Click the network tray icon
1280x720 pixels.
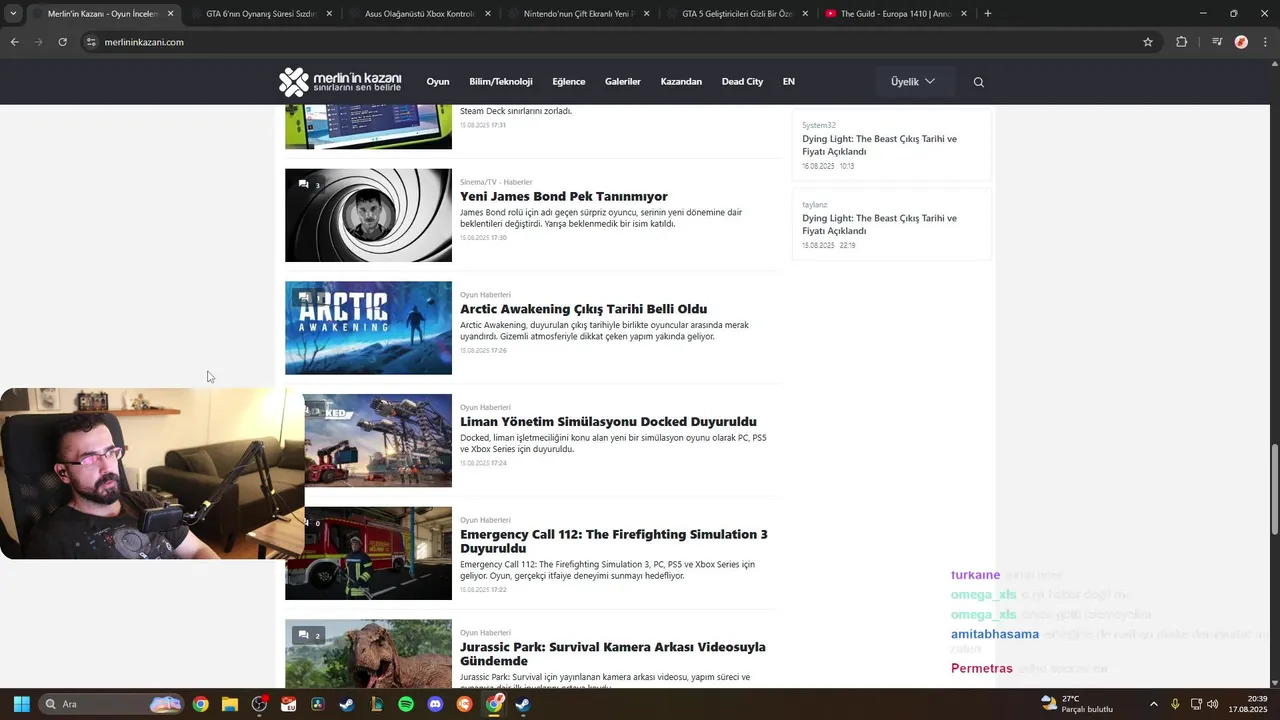click(1197, 704)
